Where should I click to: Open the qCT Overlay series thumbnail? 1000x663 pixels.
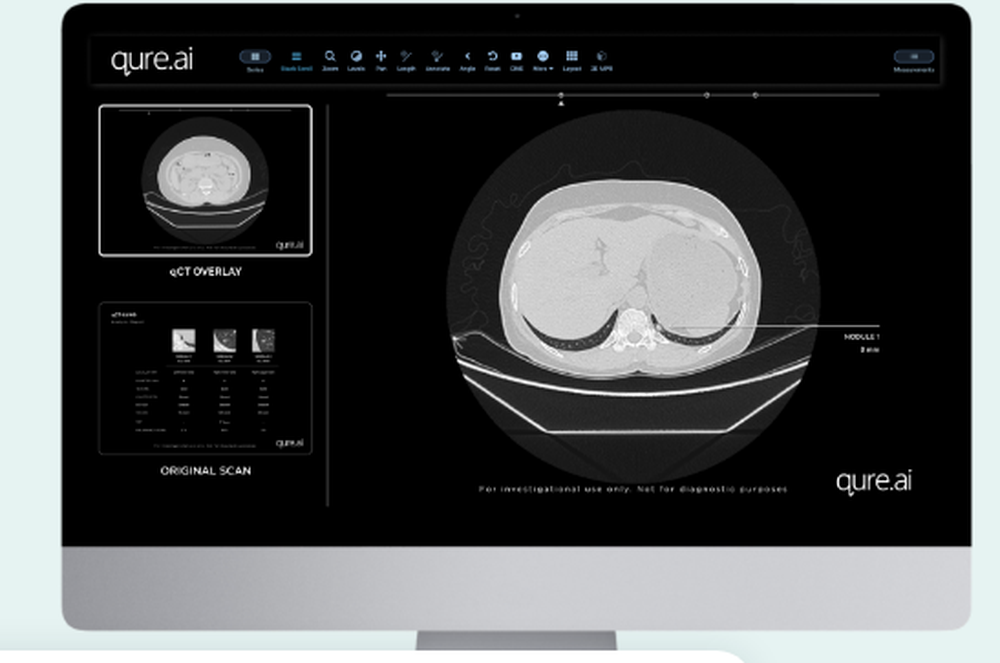[205, 181]
